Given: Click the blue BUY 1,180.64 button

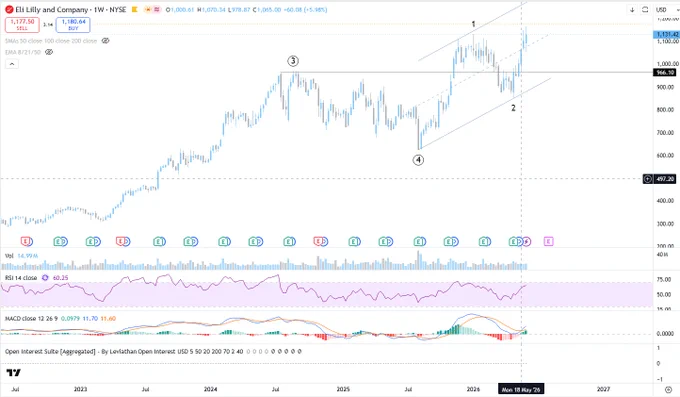Looking at the screenshot, I should click(73, 24).
